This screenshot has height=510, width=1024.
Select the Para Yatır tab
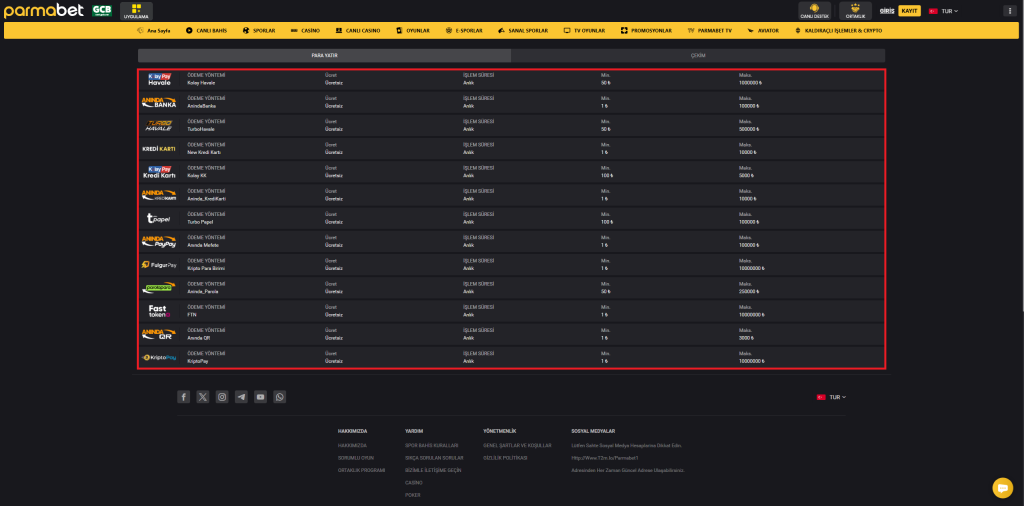point(324,56)
